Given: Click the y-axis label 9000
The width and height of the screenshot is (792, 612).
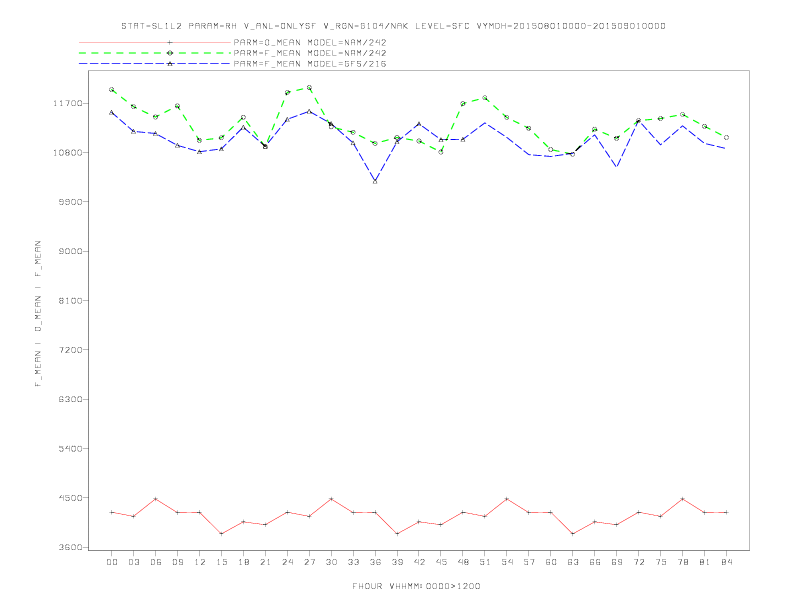Looking at the screenshot, I should [x=70, y=251].
